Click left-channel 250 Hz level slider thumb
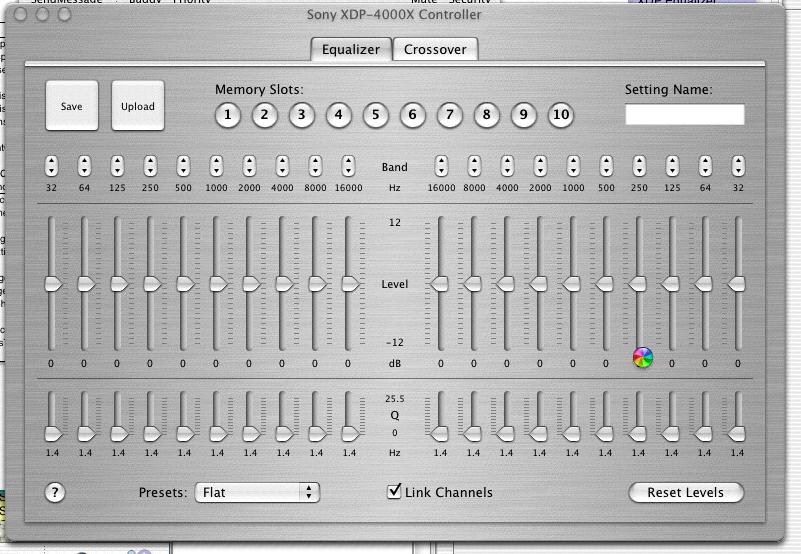 click(152, 284)
